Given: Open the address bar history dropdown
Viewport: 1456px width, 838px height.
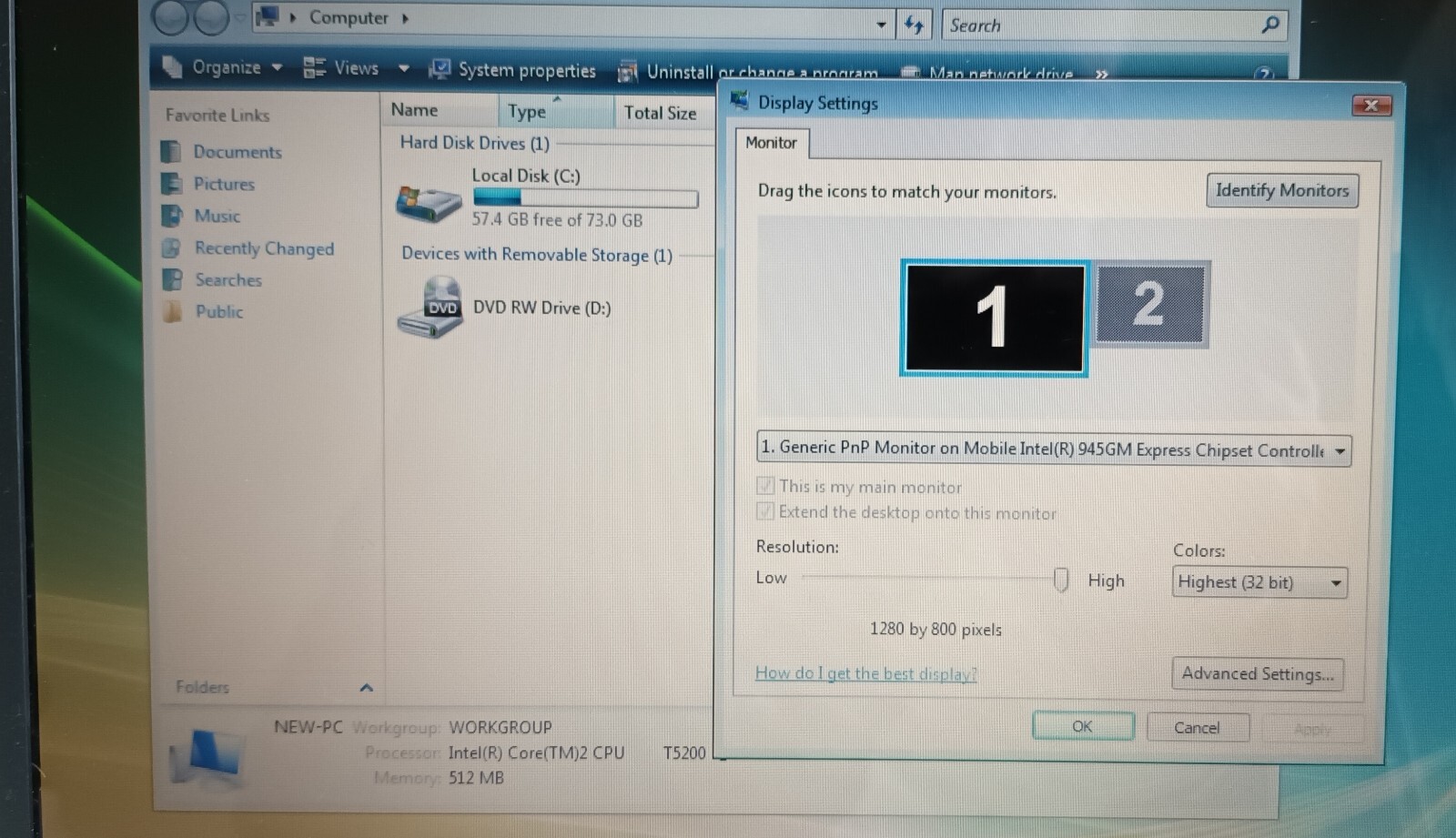Looking at the screenshot, I should click(x=881, y=25).
